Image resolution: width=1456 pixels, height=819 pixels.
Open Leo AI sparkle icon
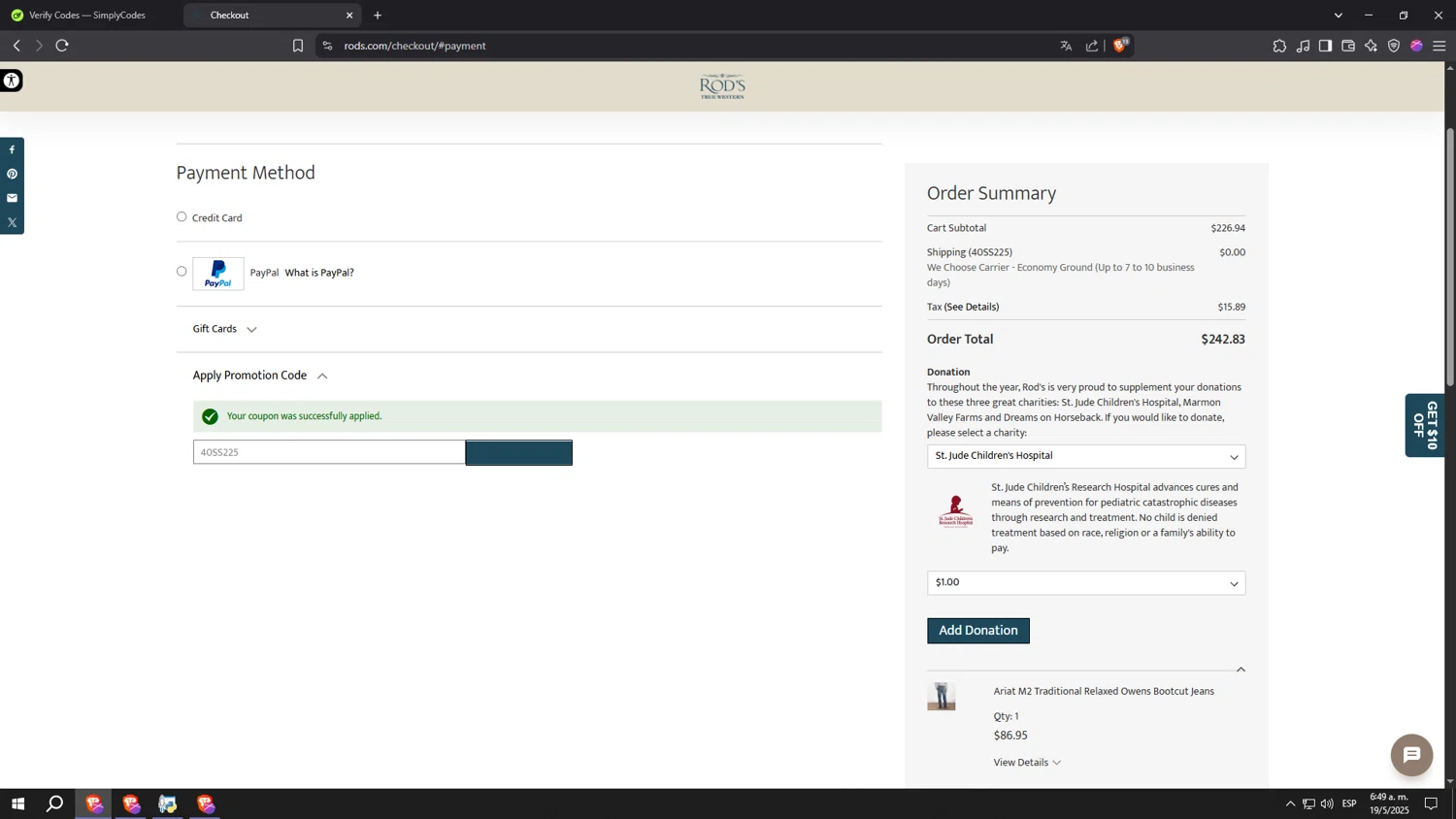(x=1371, y=46)
